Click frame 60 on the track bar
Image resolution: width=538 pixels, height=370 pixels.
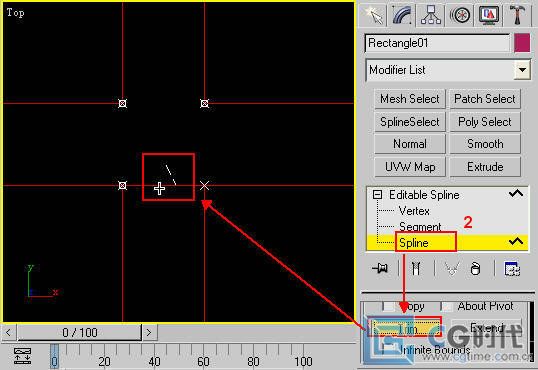point(203,361)
